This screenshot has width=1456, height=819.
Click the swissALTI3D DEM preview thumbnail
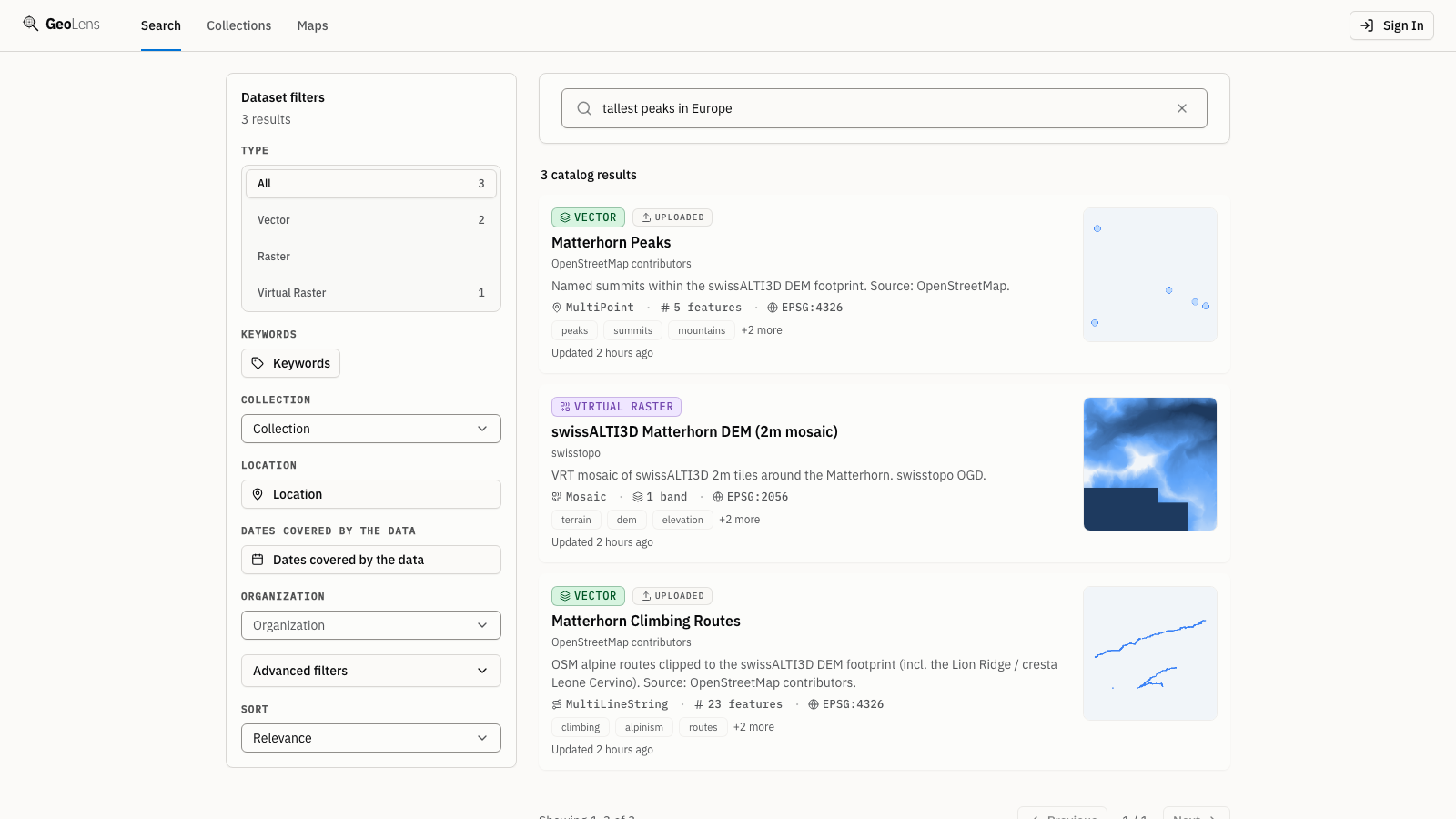pos(1150,464)
